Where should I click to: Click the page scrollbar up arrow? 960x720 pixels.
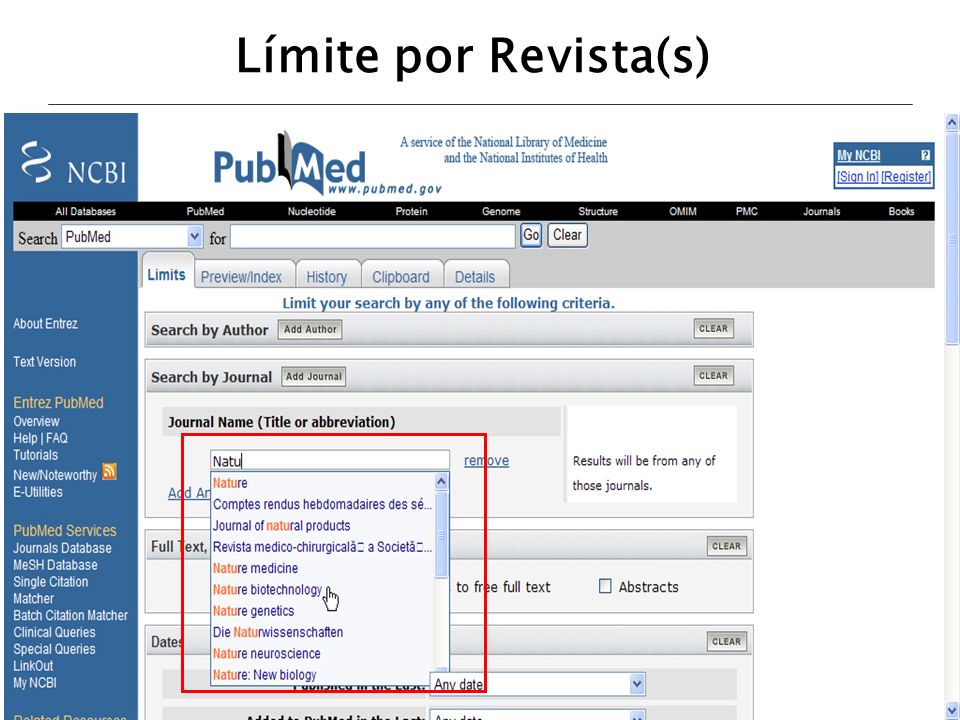[x=951, y=122]
